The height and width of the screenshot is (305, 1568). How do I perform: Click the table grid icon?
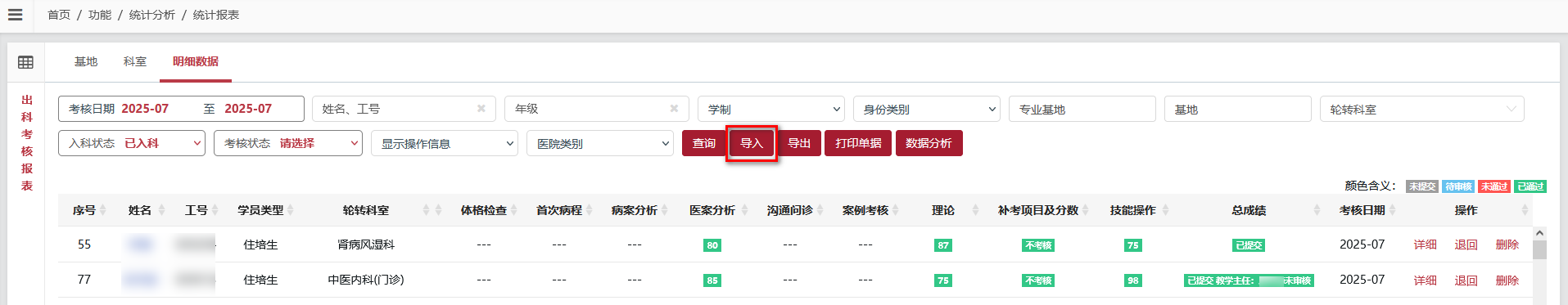click(x=25, y=62)
